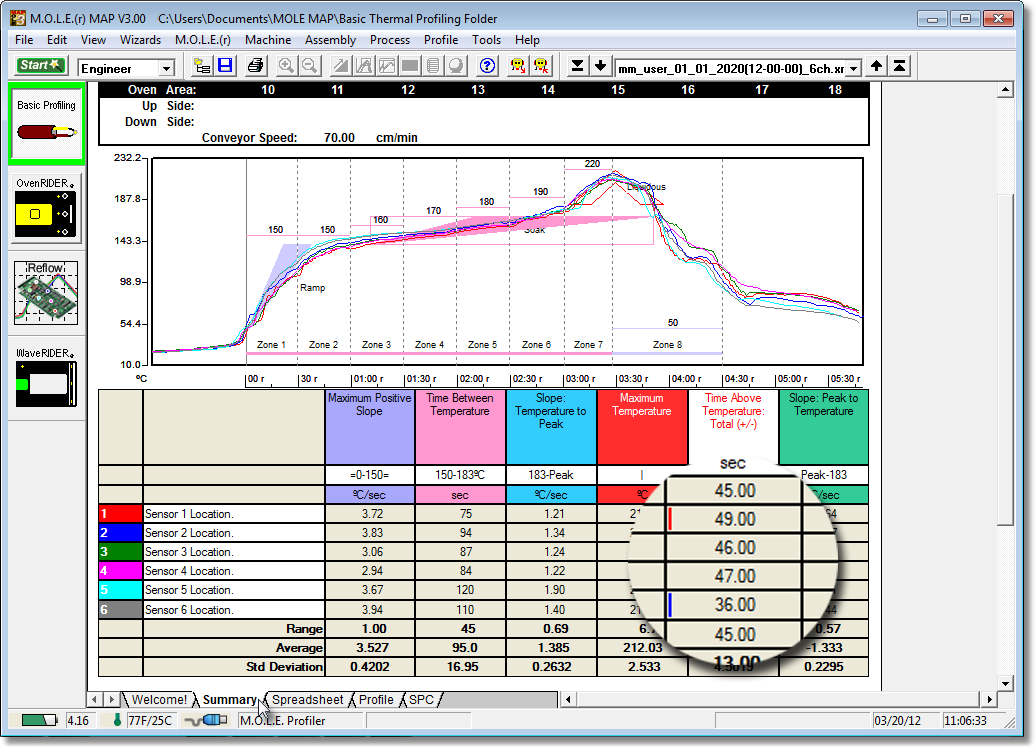The image size is (1036, 749).
Task: Click the Sensor 4 Location. name cell
Action: pyautogui.click(x=233, y=571)
